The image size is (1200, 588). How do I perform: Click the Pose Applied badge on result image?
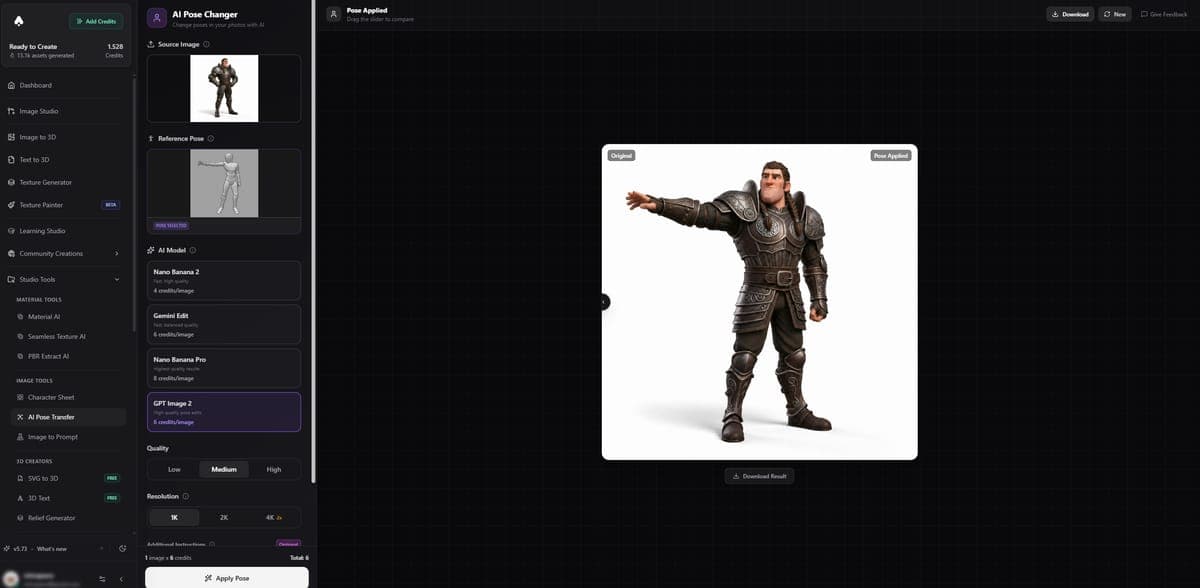tap(890, 156)
